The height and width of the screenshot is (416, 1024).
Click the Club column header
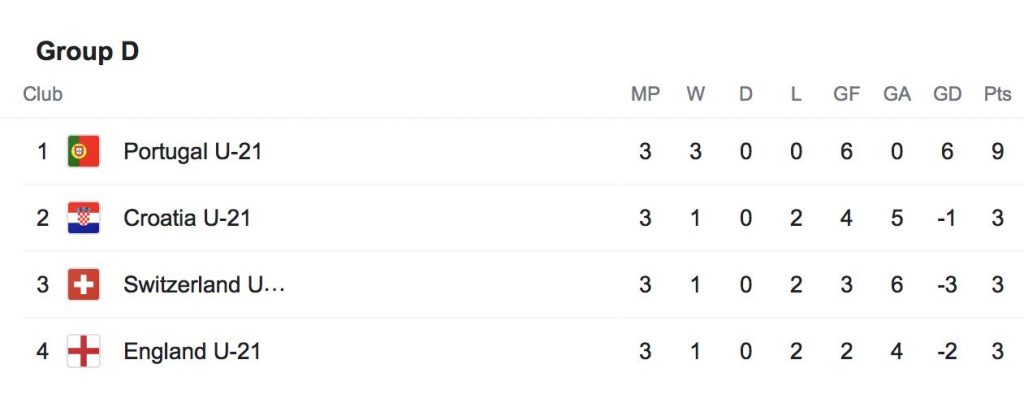click(x=43, y=95)
